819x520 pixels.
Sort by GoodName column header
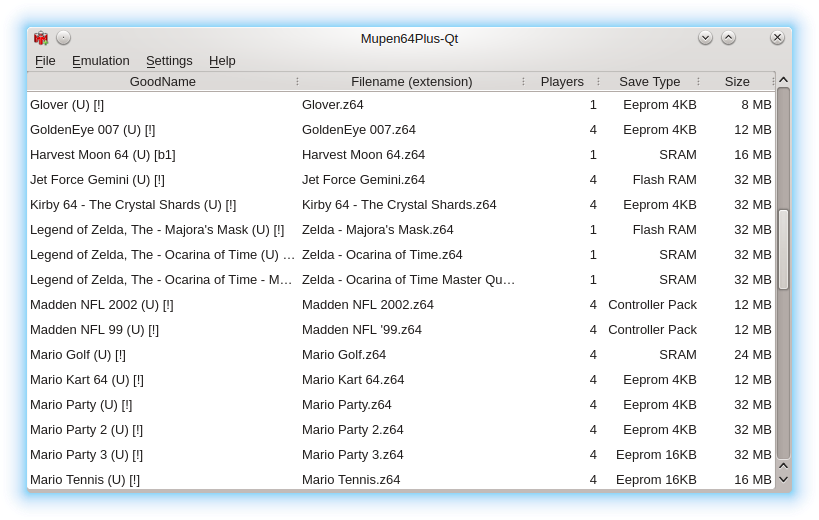coord(163,82)
